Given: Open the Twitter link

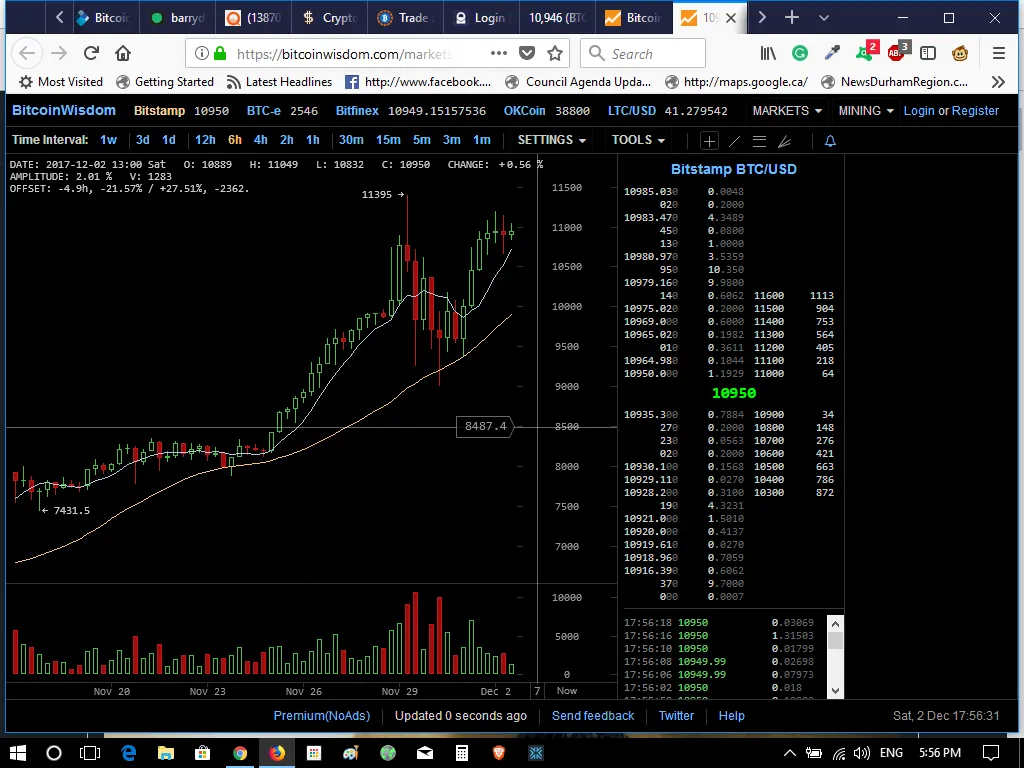Looking at the screenshot, I should (676, 716).
